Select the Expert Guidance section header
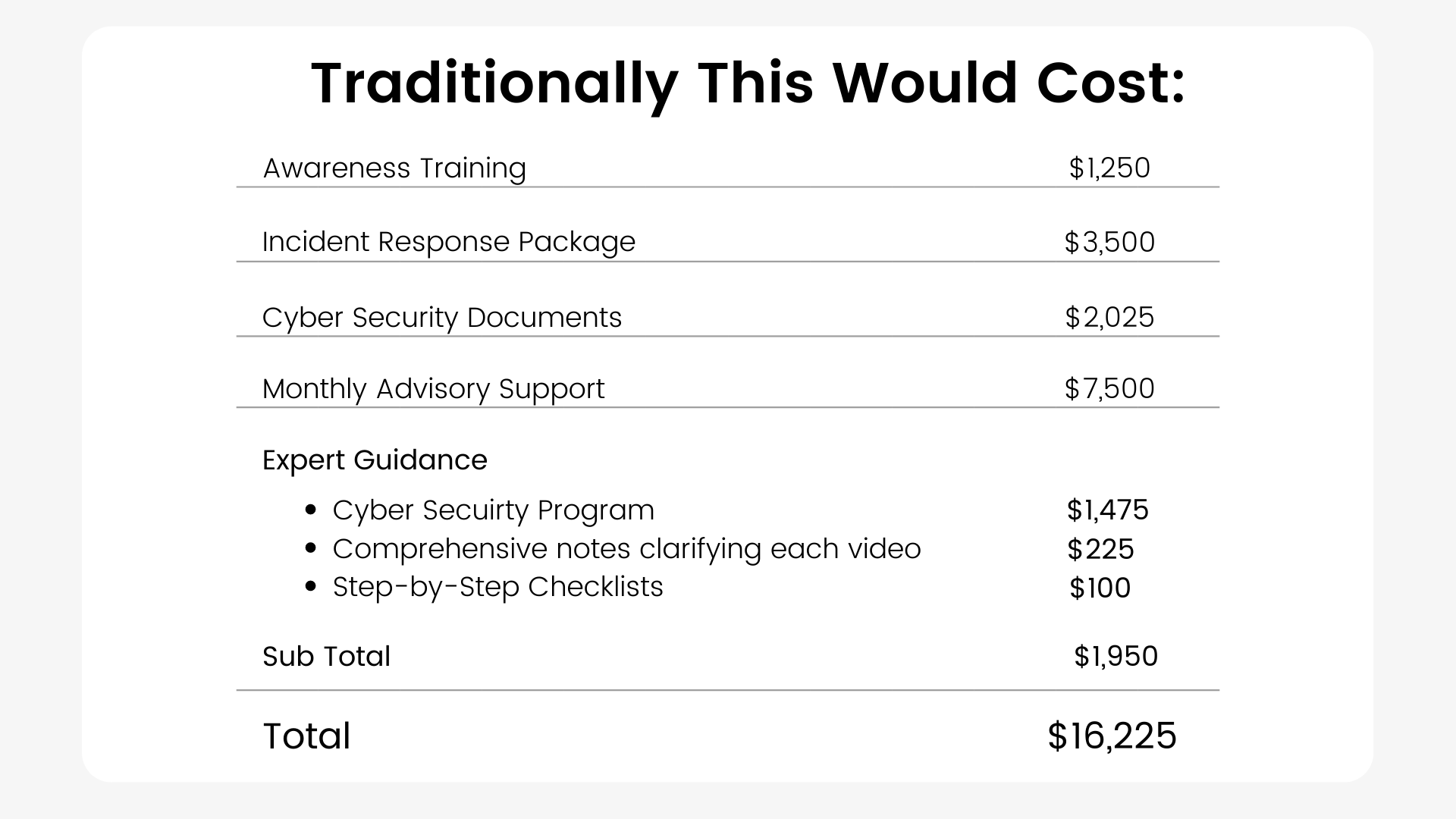Viewport: 1456px width, 819px height. click(x=375, y=460)
